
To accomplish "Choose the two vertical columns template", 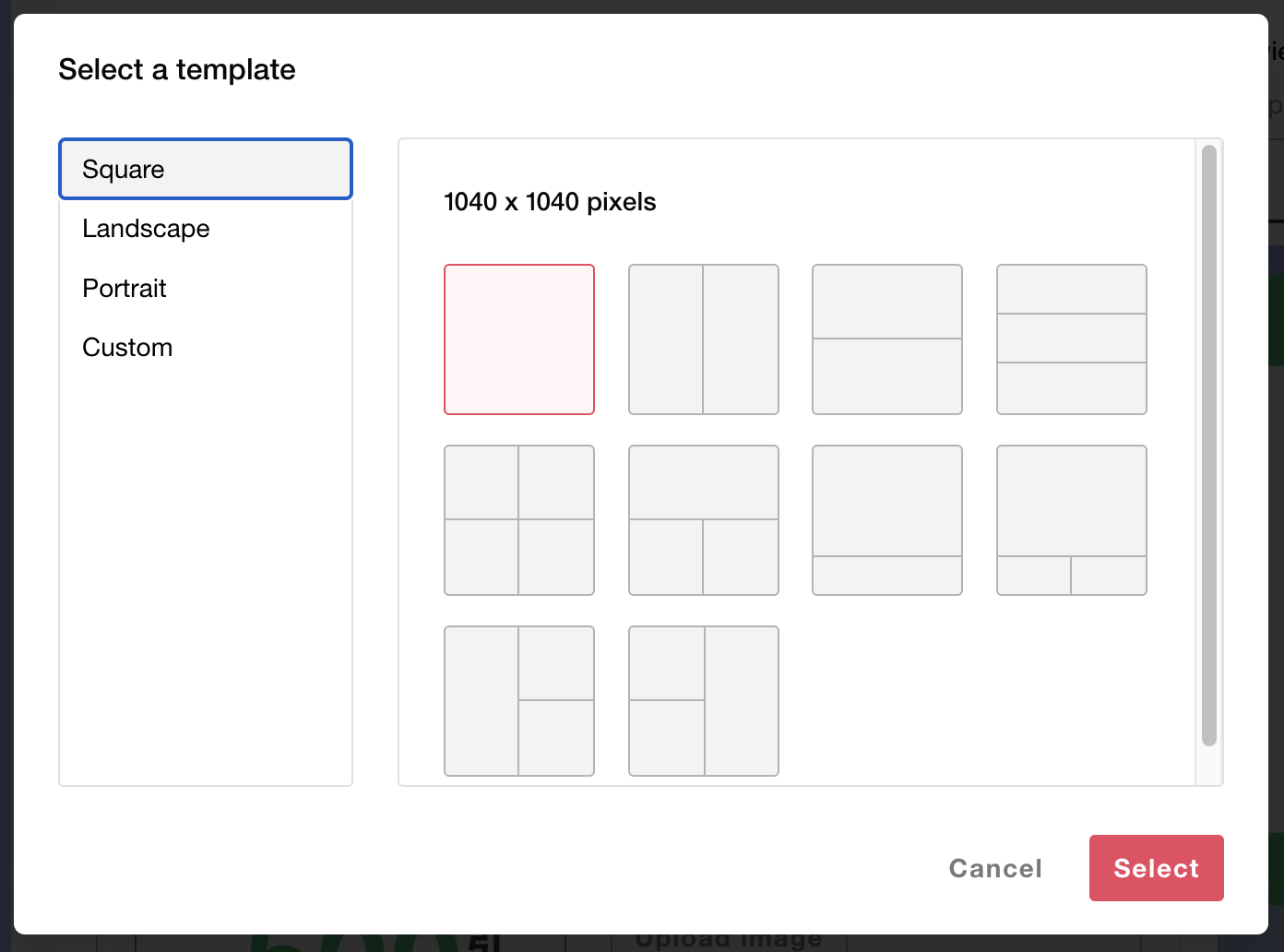I will coord(704,339).
